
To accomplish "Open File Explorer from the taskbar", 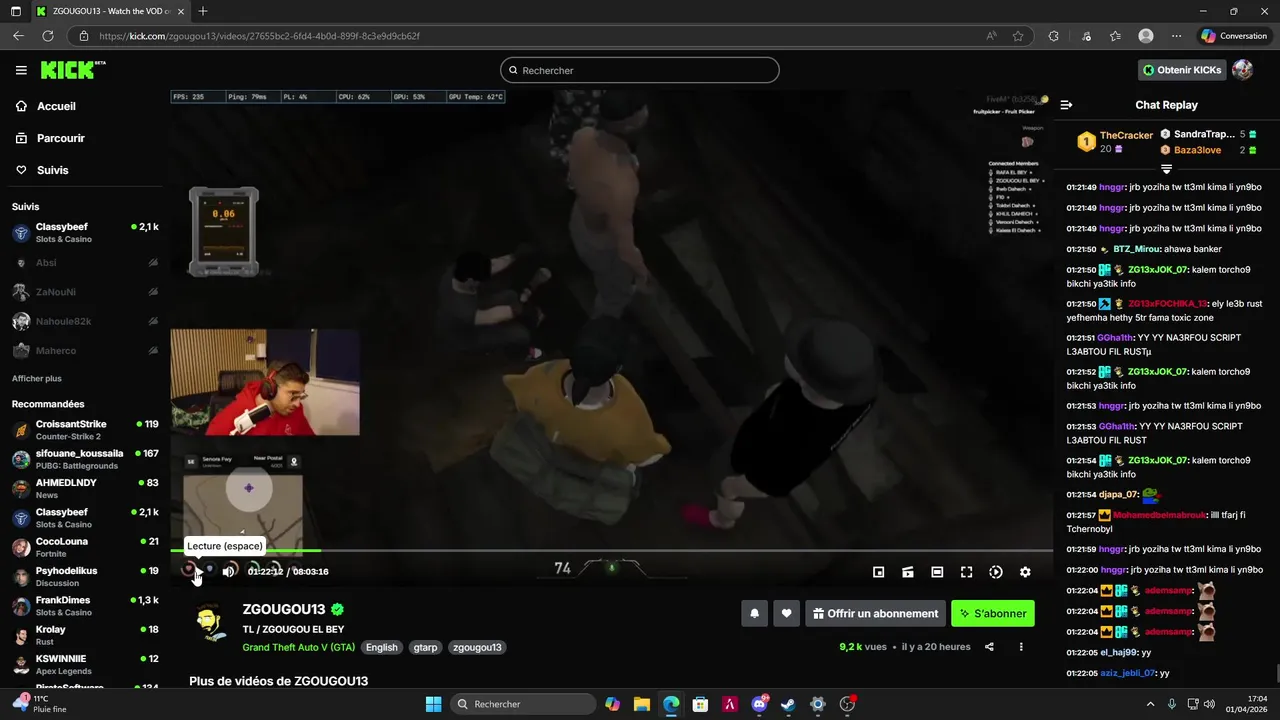I will pos(642,704).
